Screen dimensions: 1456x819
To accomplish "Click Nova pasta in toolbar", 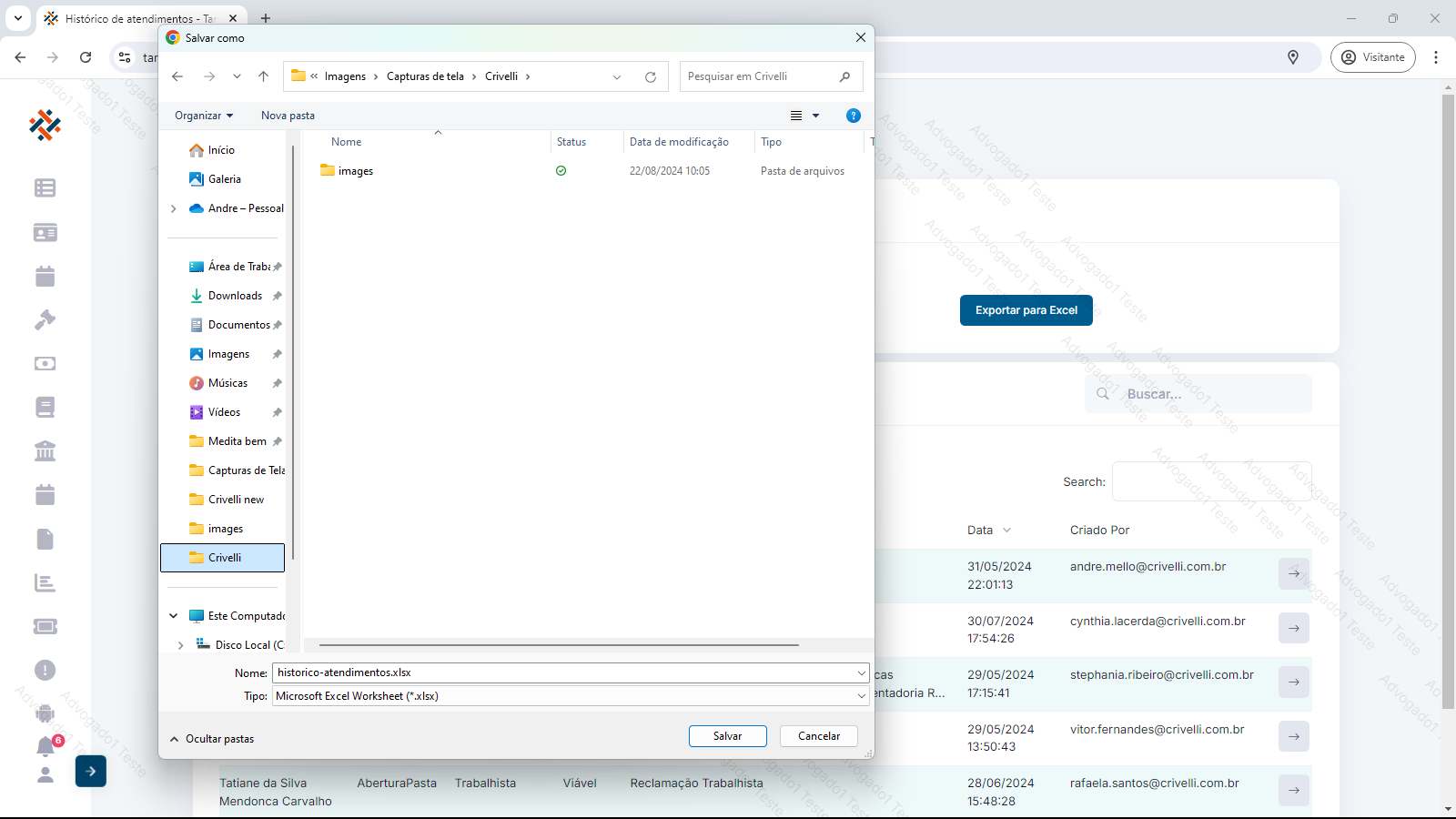I will tap(288, 116).
